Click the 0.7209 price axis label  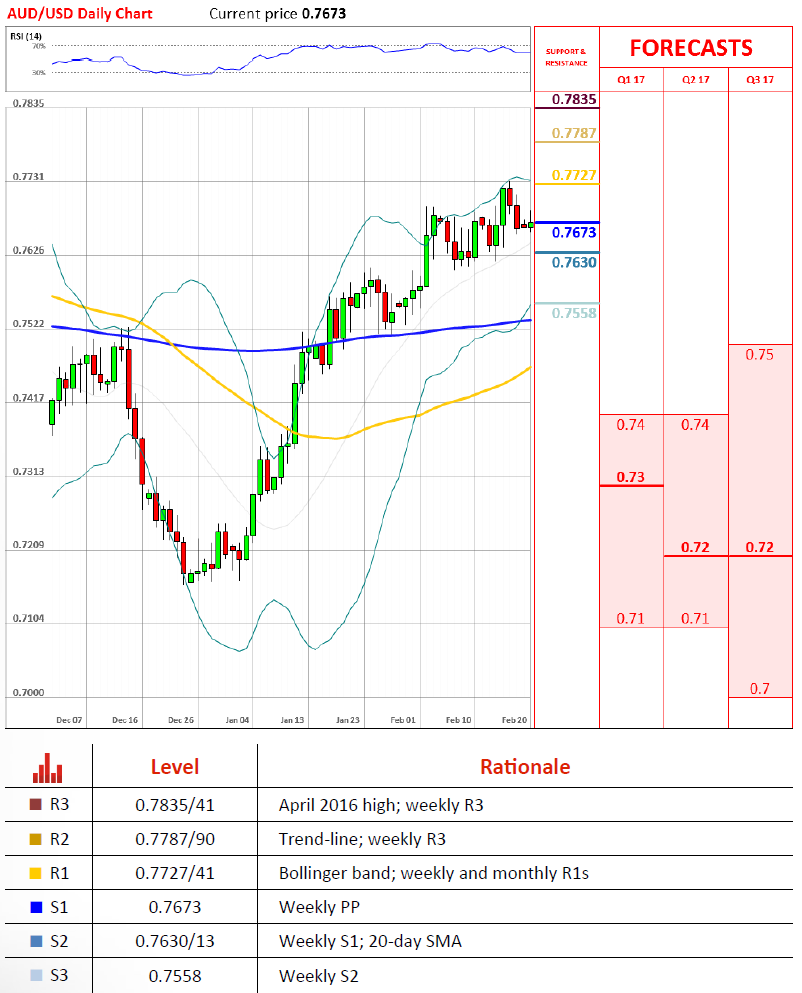[29, 545]
